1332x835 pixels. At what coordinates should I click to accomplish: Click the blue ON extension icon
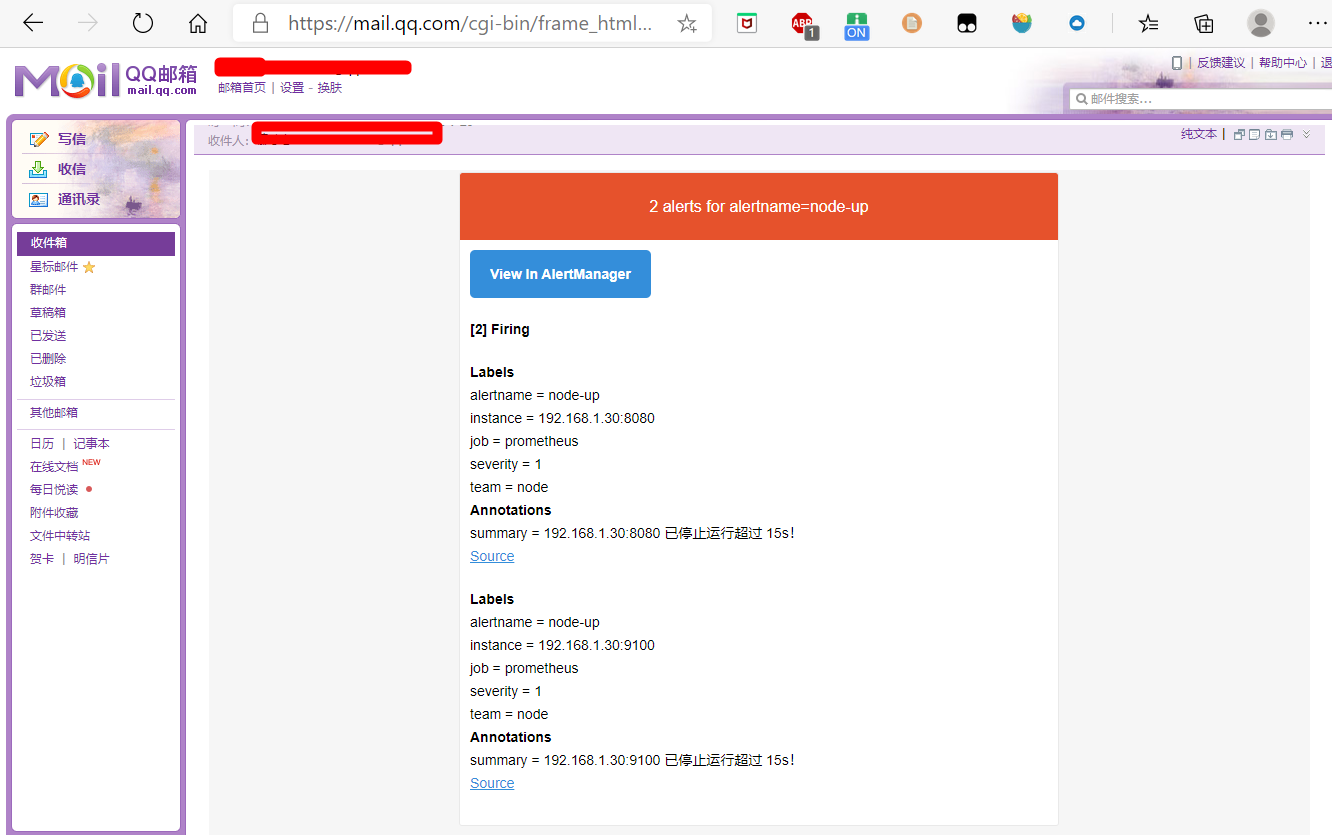[857, 25]
